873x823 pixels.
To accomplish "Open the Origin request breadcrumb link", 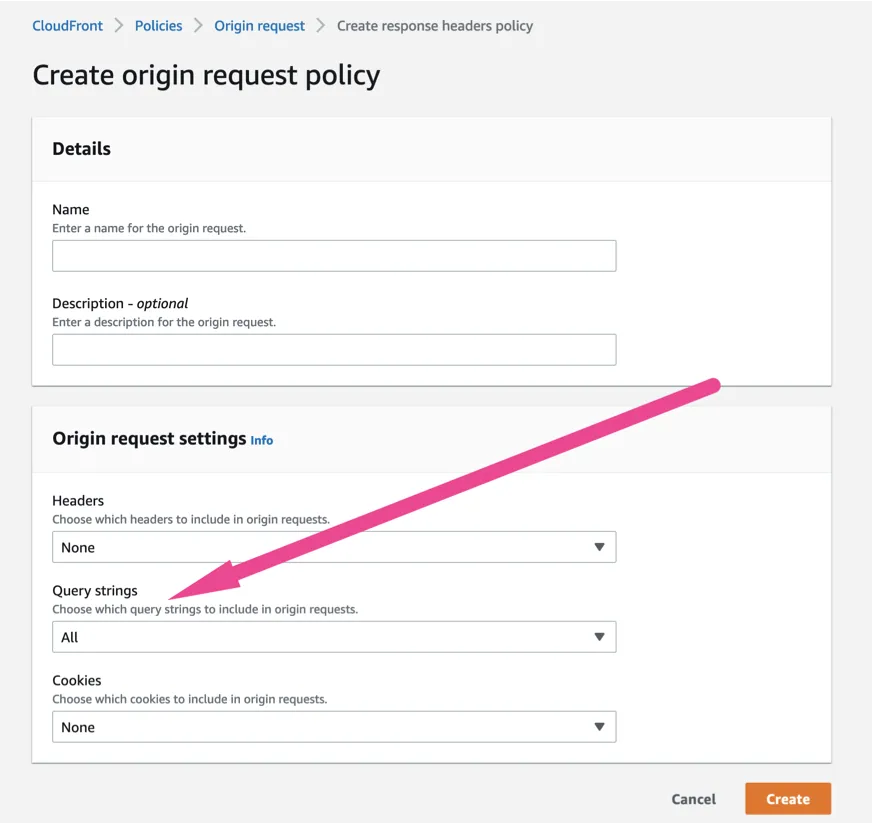I will (259, 26).
